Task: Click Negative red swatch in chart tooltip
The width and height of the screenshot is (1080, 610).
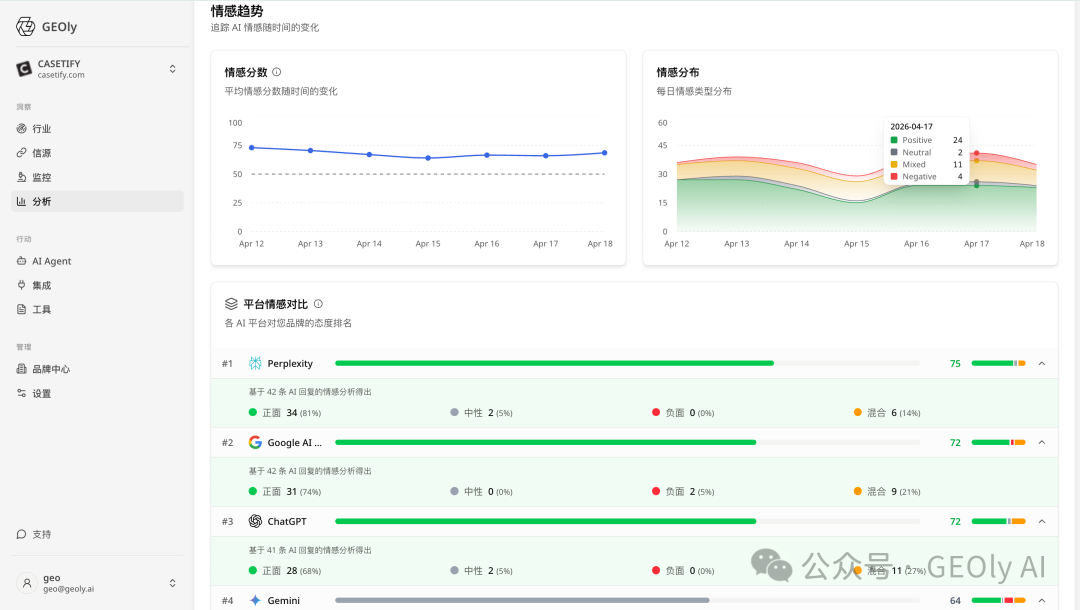Action: click(894, 176)
